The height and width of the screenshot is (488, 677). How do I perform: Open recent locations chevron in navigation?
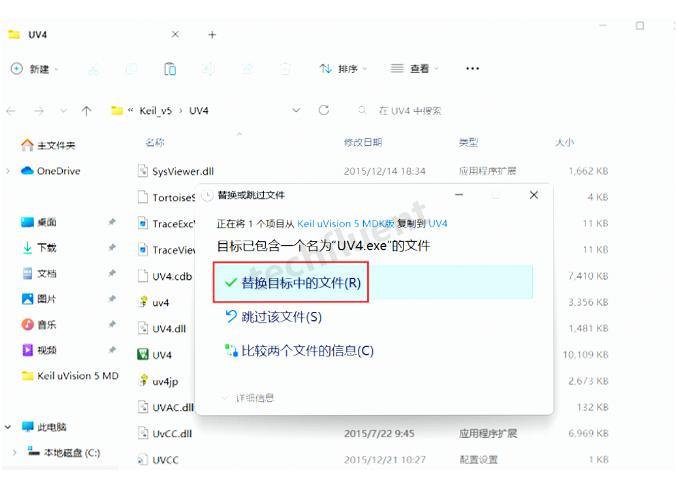(63, 111)
